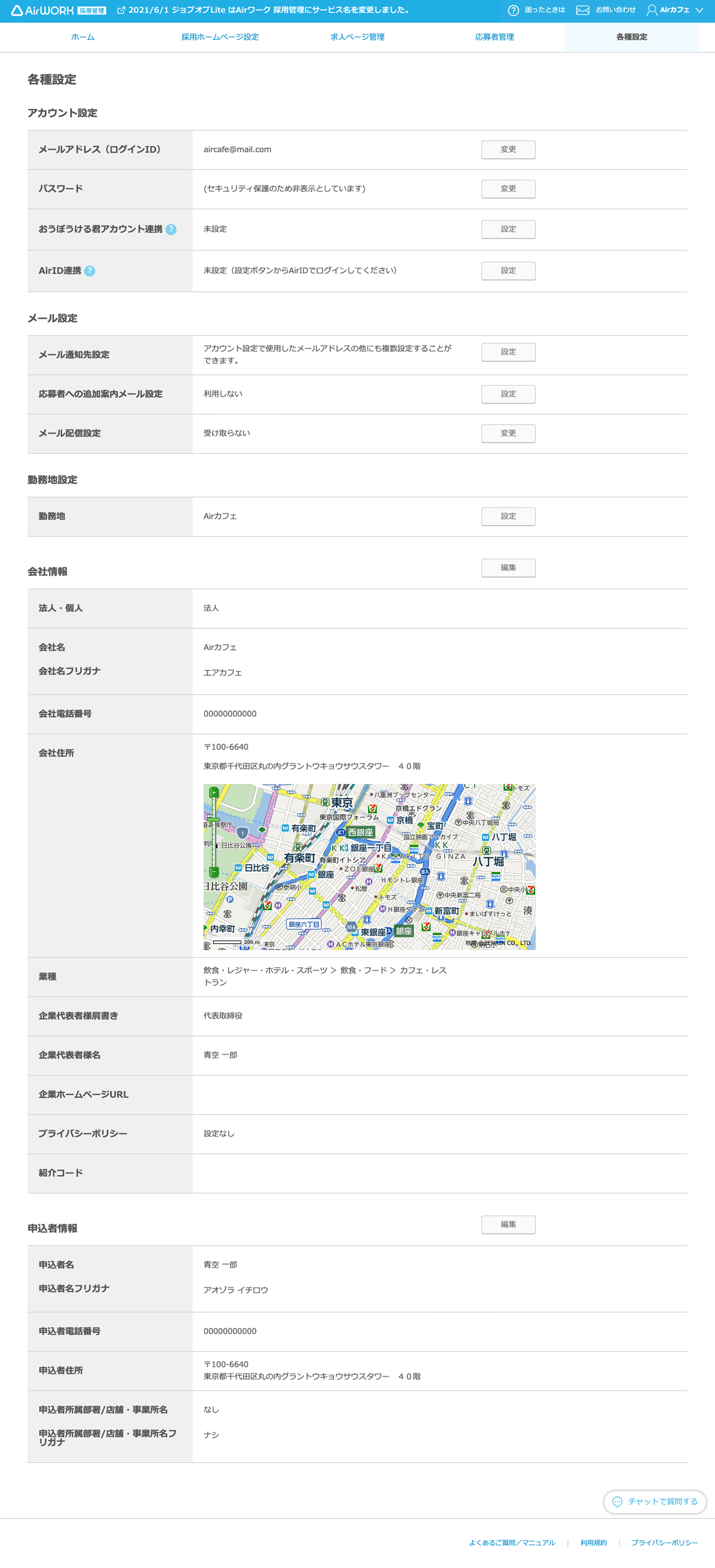Click the user profile icon in header
Screen dimensions: 715x1568
click(652, 10)
